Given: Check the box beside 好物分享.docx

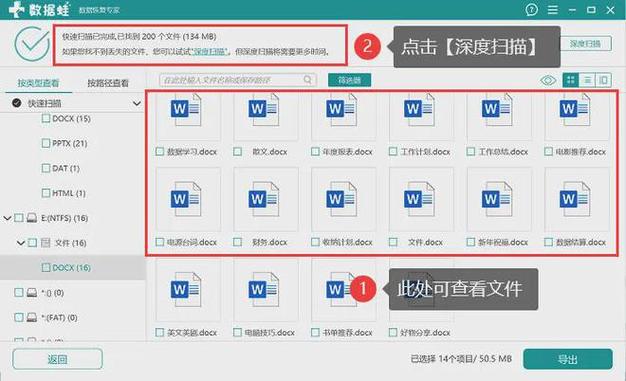Looking at the screenshot, I should [393, 332].
